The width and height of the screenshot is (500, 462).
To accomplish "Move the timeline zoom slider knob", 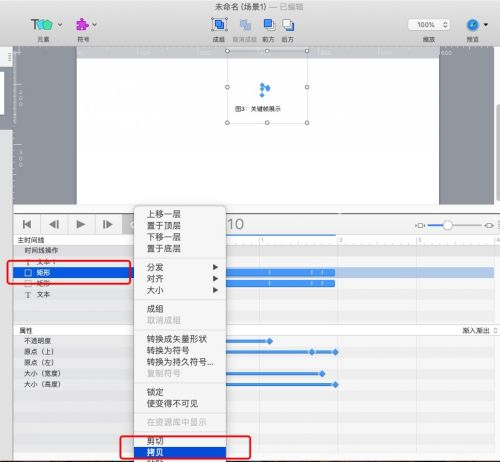I will pyautogui.click(x=448, y=225).
